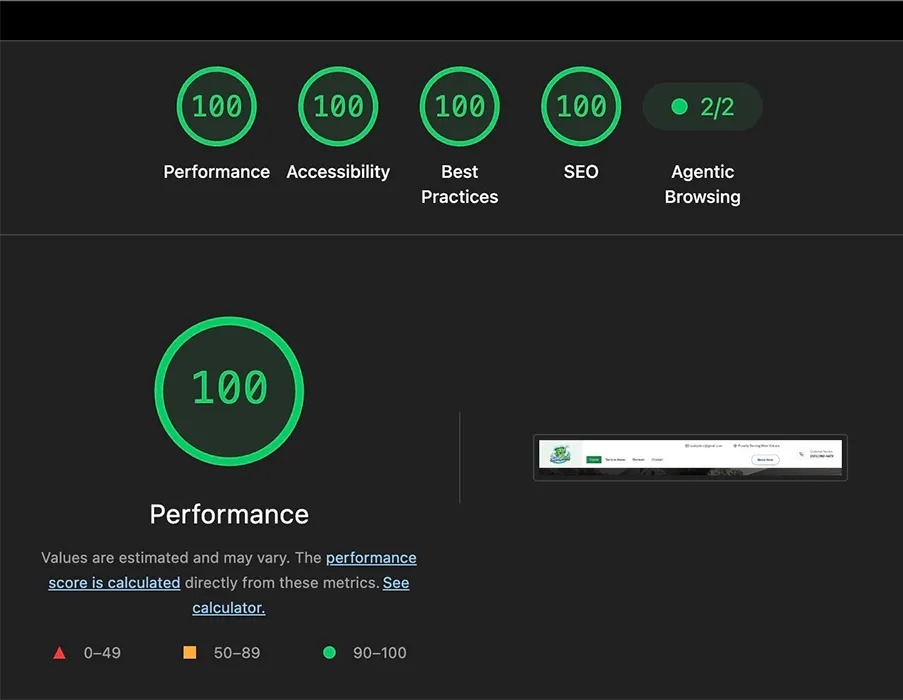
Task: Click the green circle 90–100 legend icon
Action: coord(329,652)
